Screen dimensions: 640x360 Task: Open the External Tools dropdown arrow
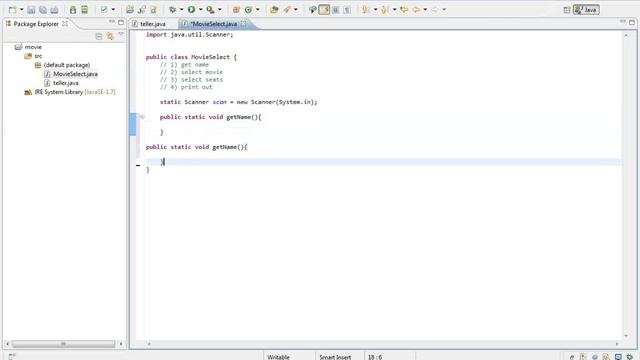[x=220, y=9]
